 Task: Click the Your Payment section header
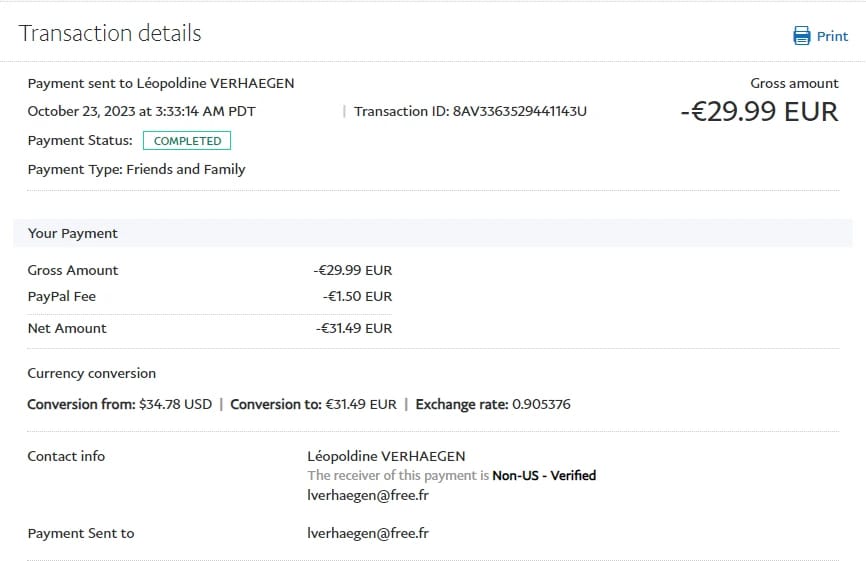point(73,233)
